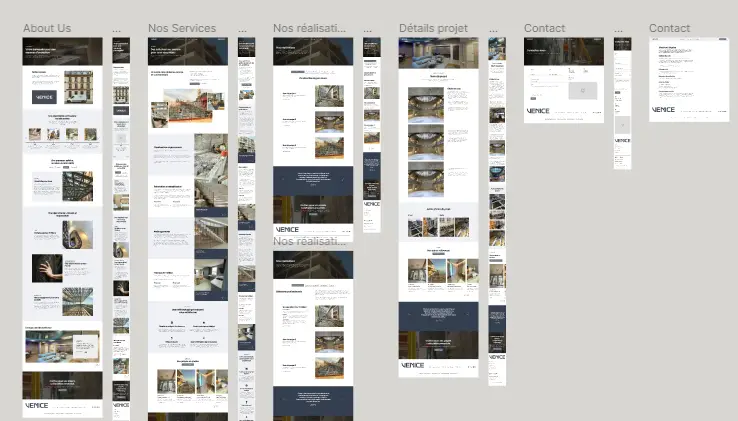
Task: Select the narrow mobile frame beside About Us
Action: pyautogui.click(x=121, y=229)
